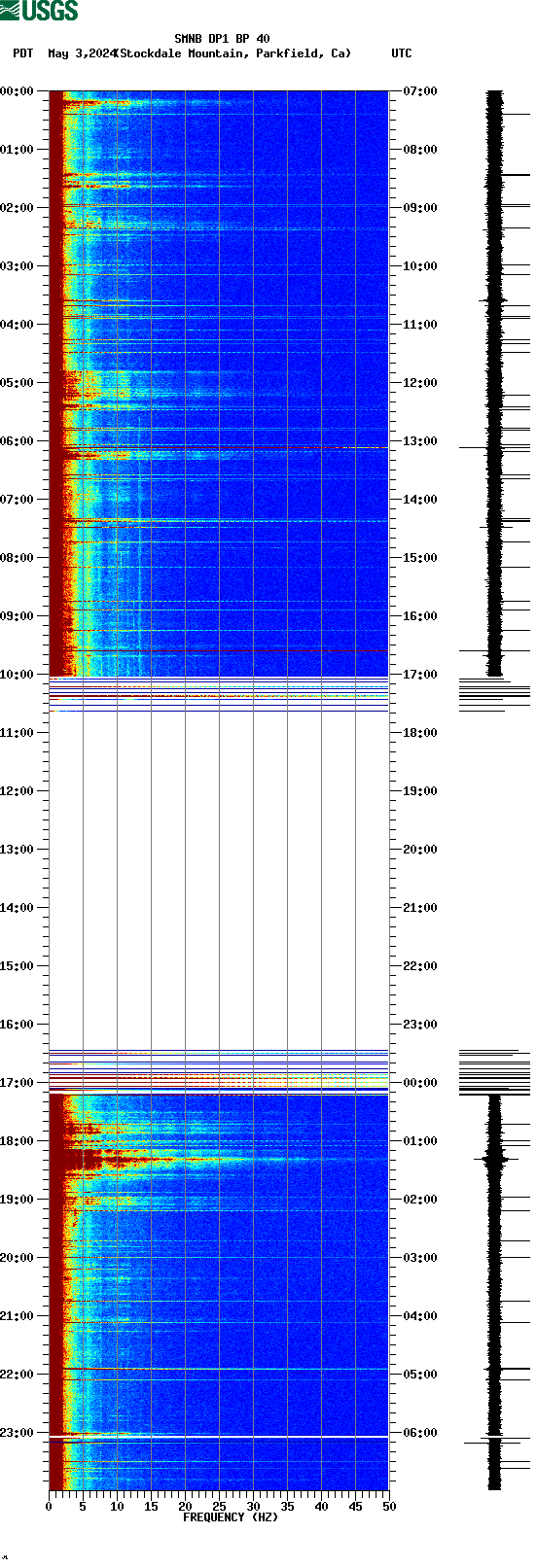
Task: Click the 16:00 UTC time label
Action: (x=420, y=616)
